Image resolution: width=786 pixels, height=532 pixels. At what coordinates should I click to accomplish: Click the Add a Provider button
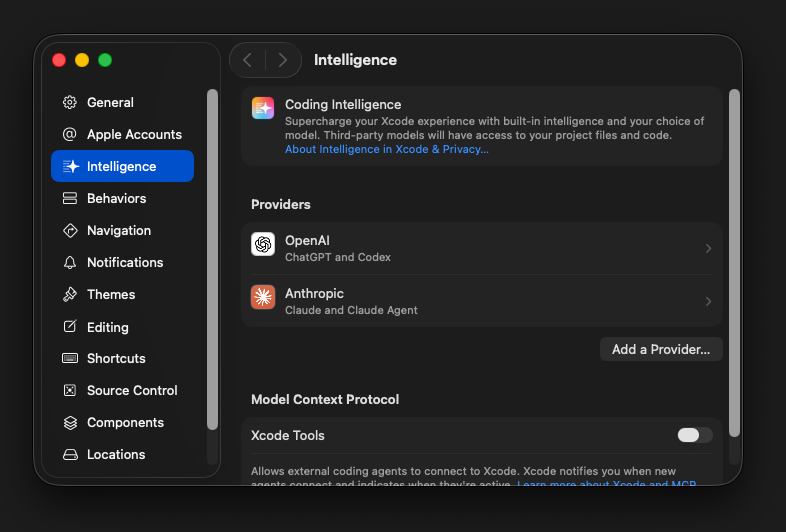tap(661, 349)
